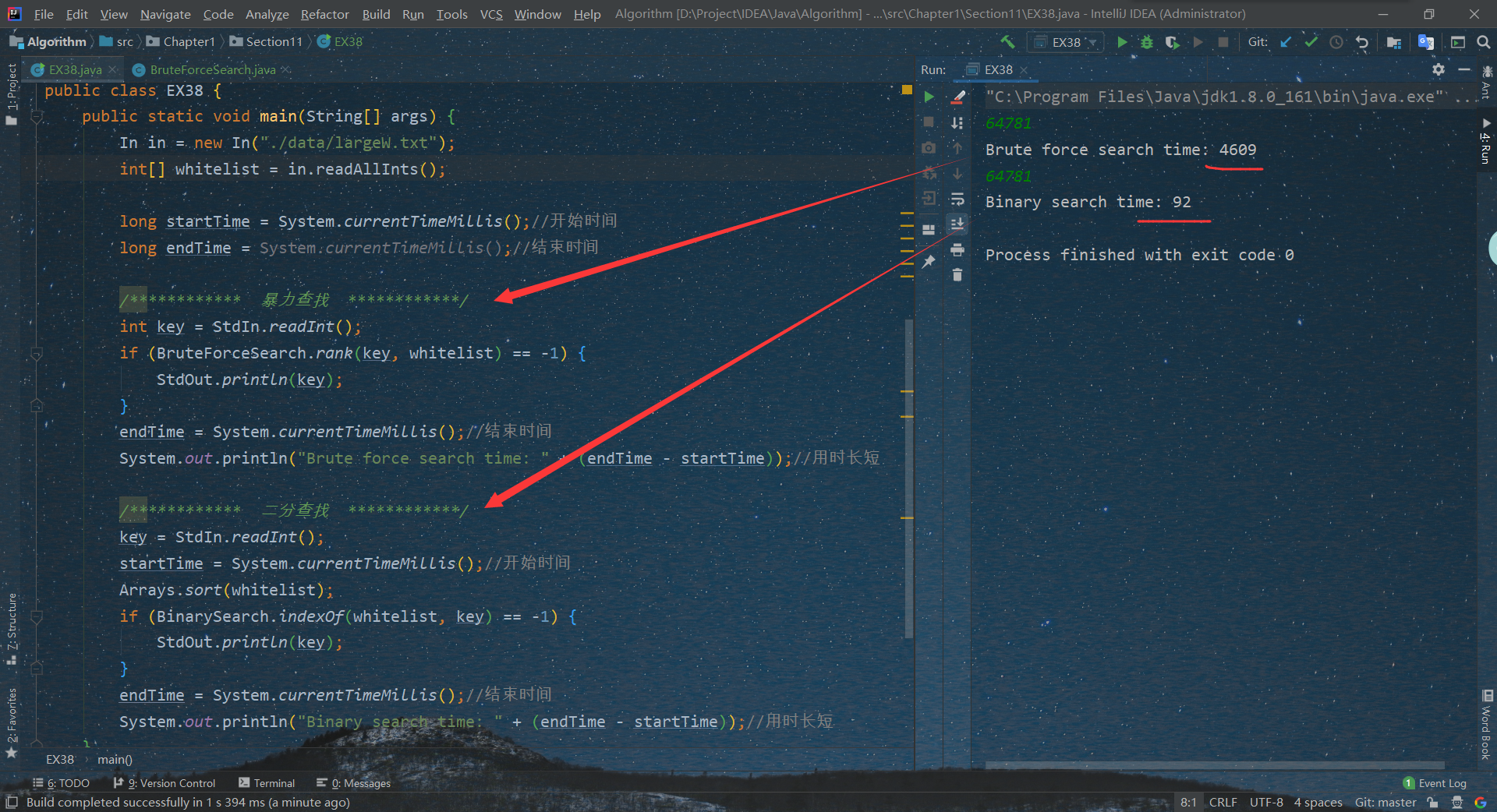
Task: Switch to BruteForceSearch.java editor tab
Action: pyautogui.click(x=212, y=69)
